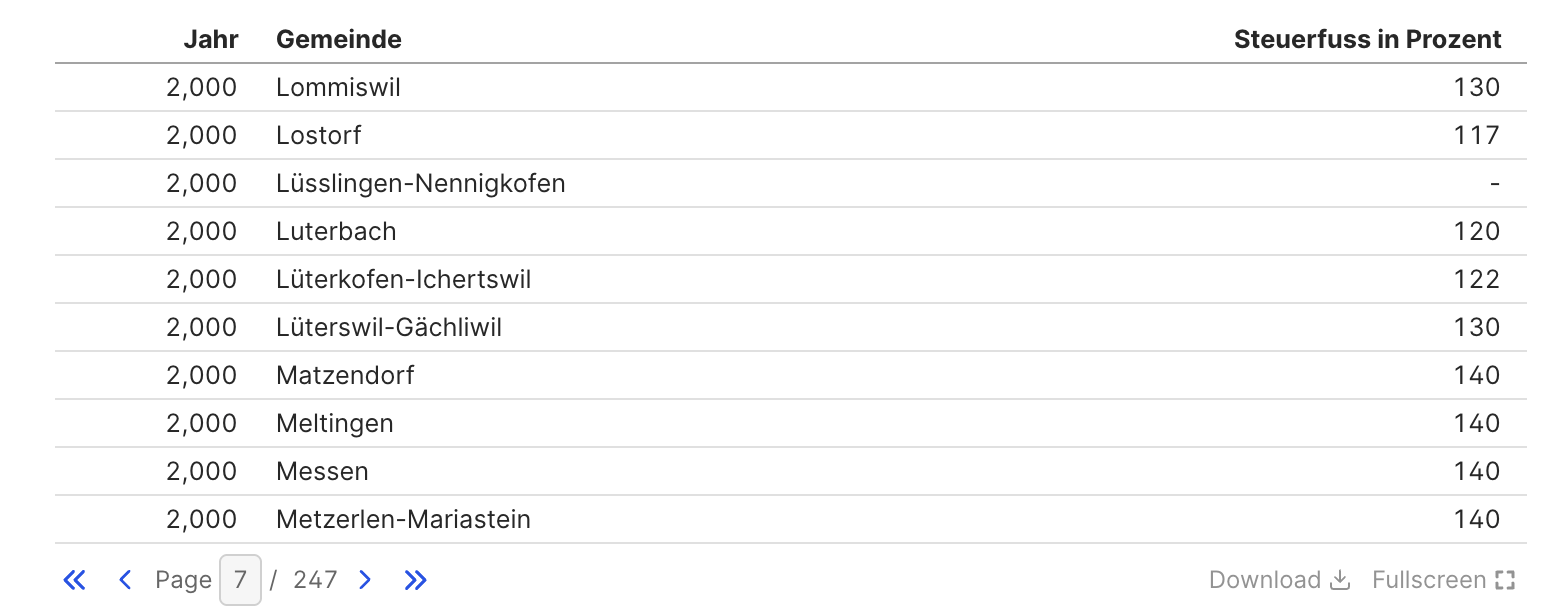Sort by the Gemeinde column header
Viewport: 1554px width, 616px height.
339,39
